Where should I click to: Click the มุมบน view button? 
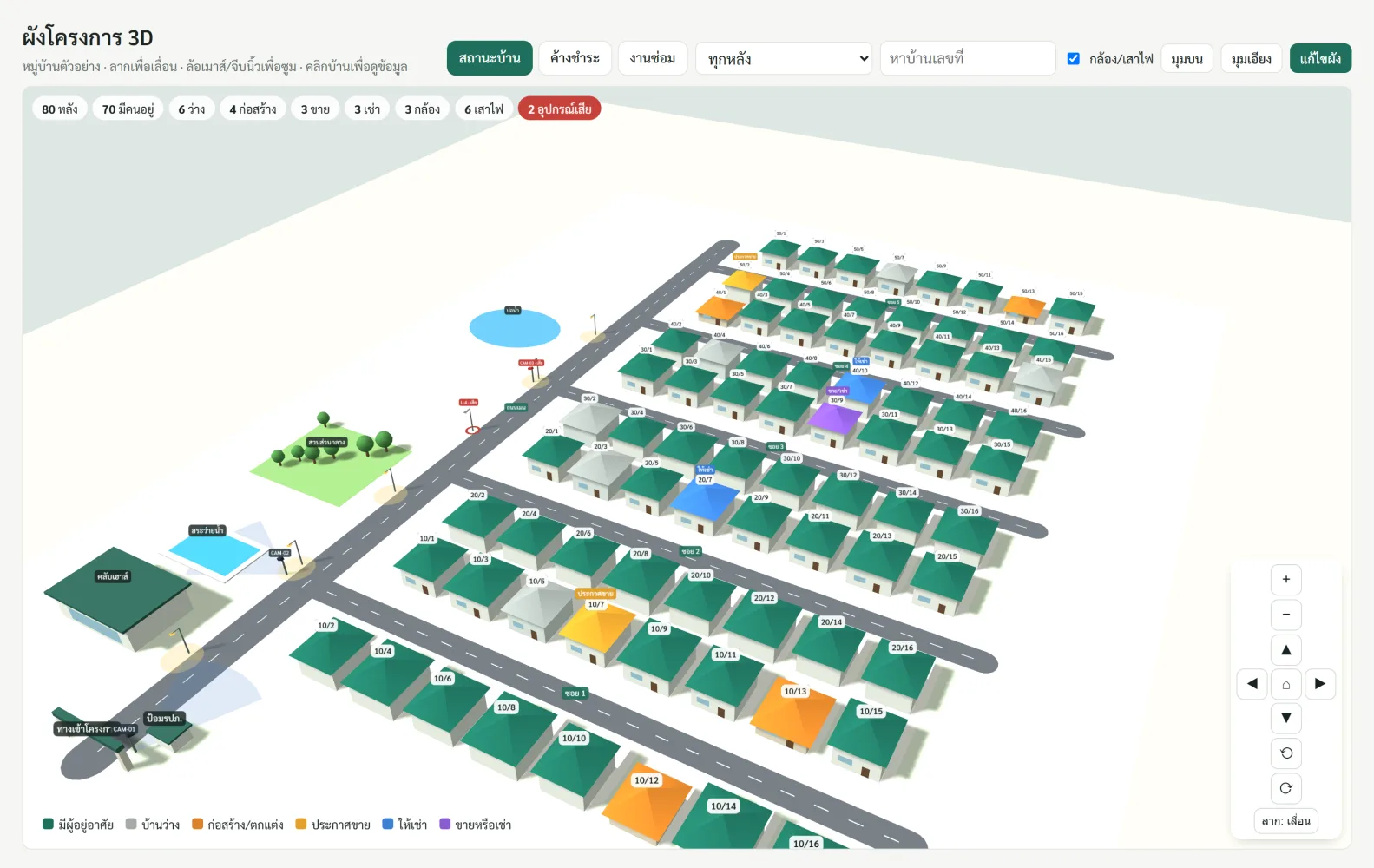tap(1187, 59)
